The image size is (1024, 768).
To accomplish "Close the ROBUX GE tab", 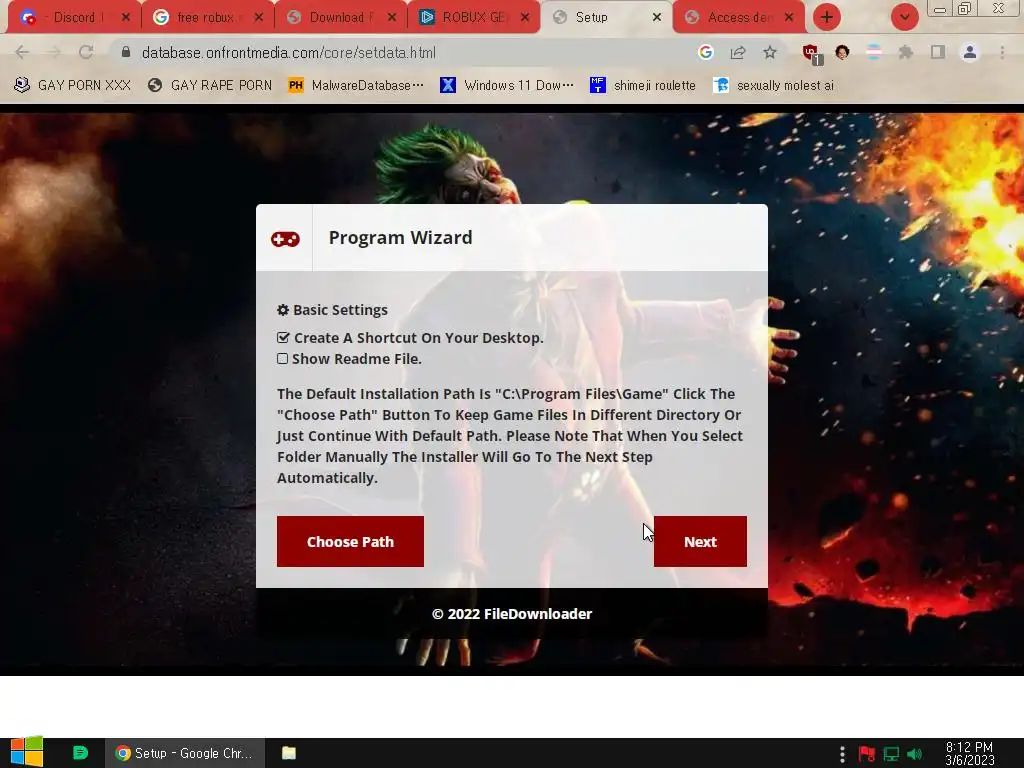I will [525, 18].
